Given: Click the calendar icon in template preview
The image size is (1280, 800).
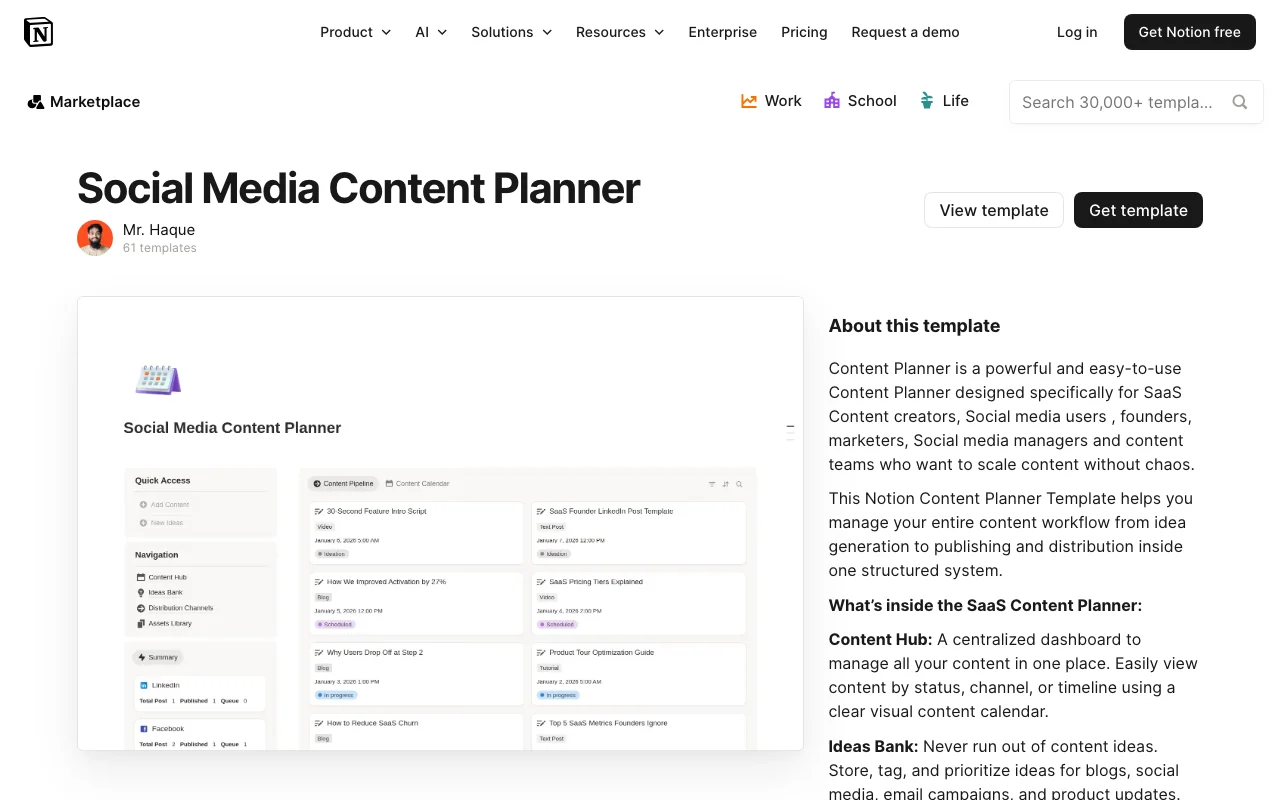Looking at the screenshot, I should pos(158,380).
